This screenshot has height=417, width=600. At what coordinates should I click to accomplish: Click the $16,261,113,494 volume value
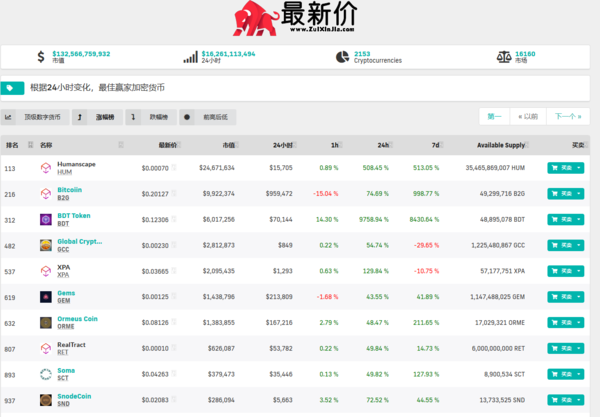(228, 54)
